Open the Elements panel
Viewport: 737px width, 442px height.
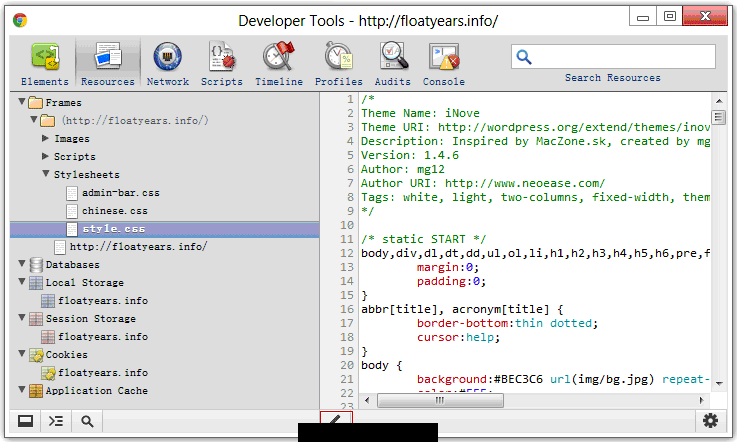tap(45, 64)
